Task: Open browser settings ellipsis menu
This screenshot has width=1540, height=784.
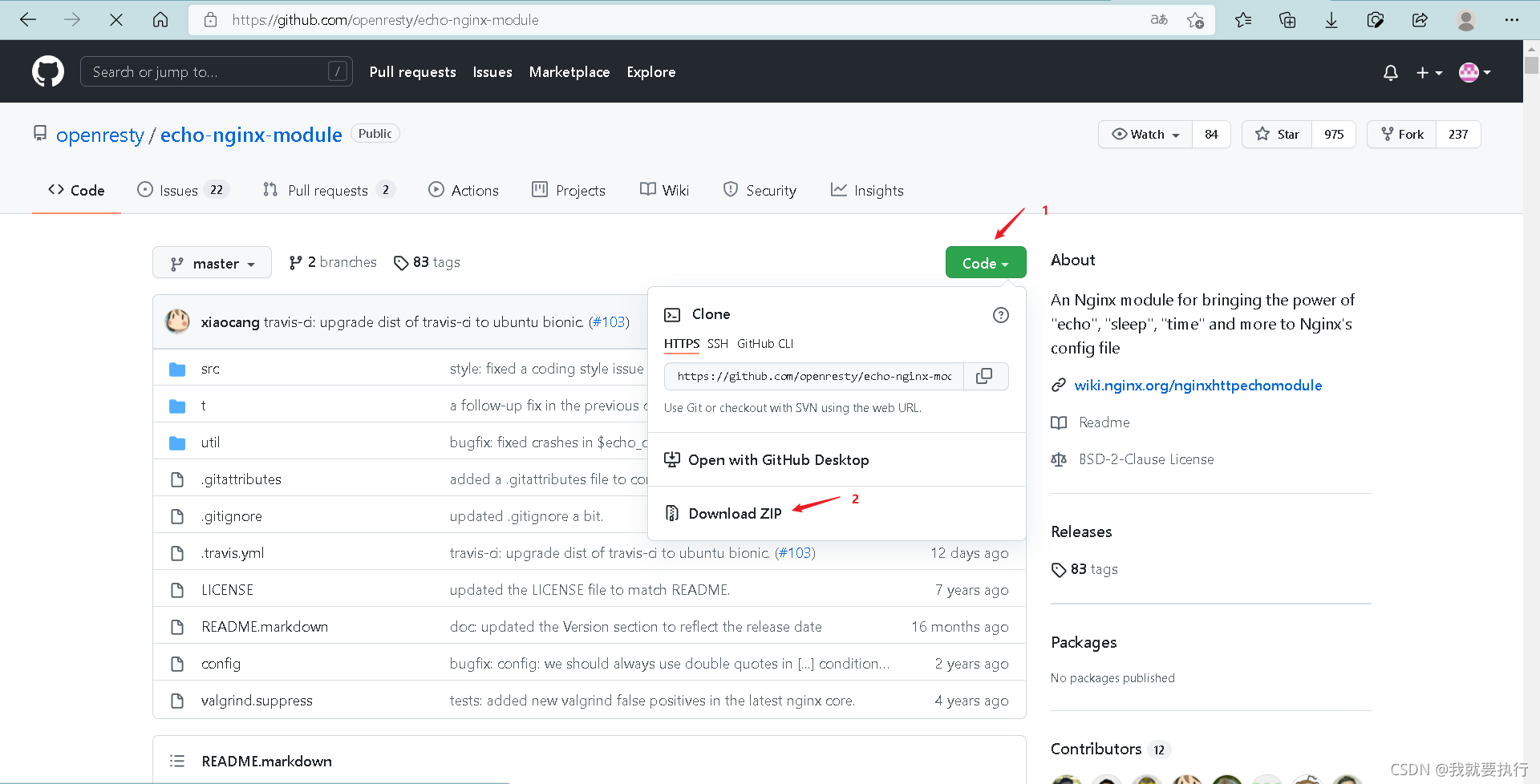Action: pos(1512,20)
